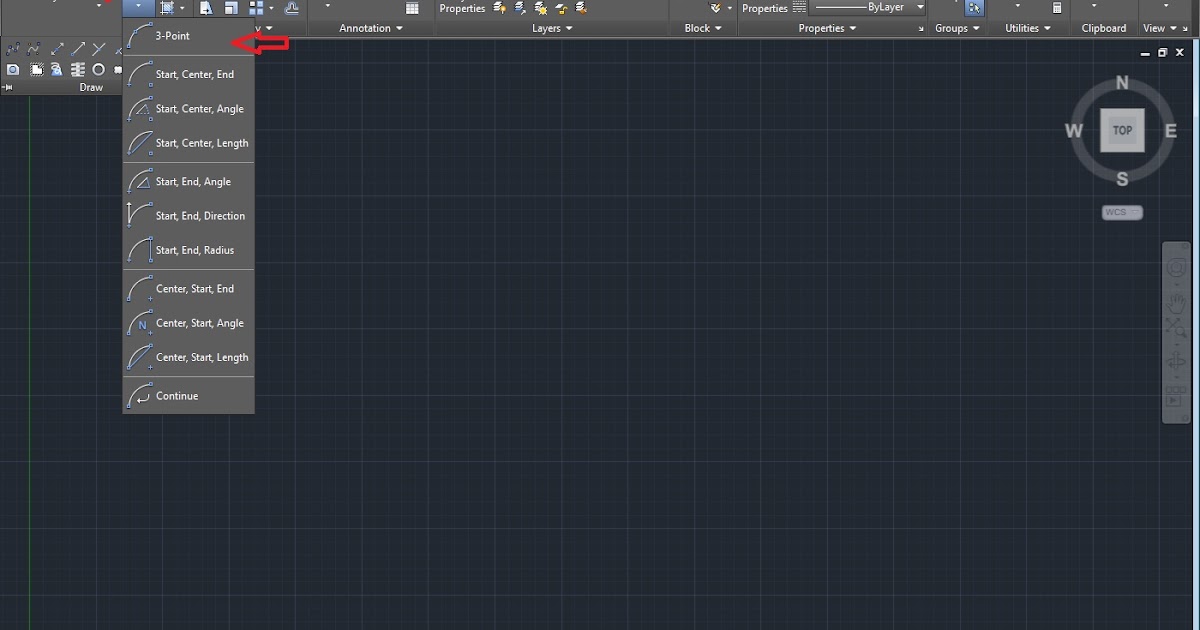Select the Ellipse tool in Draw panel
The image size is (1200, 630).
[x=97, y=69]
